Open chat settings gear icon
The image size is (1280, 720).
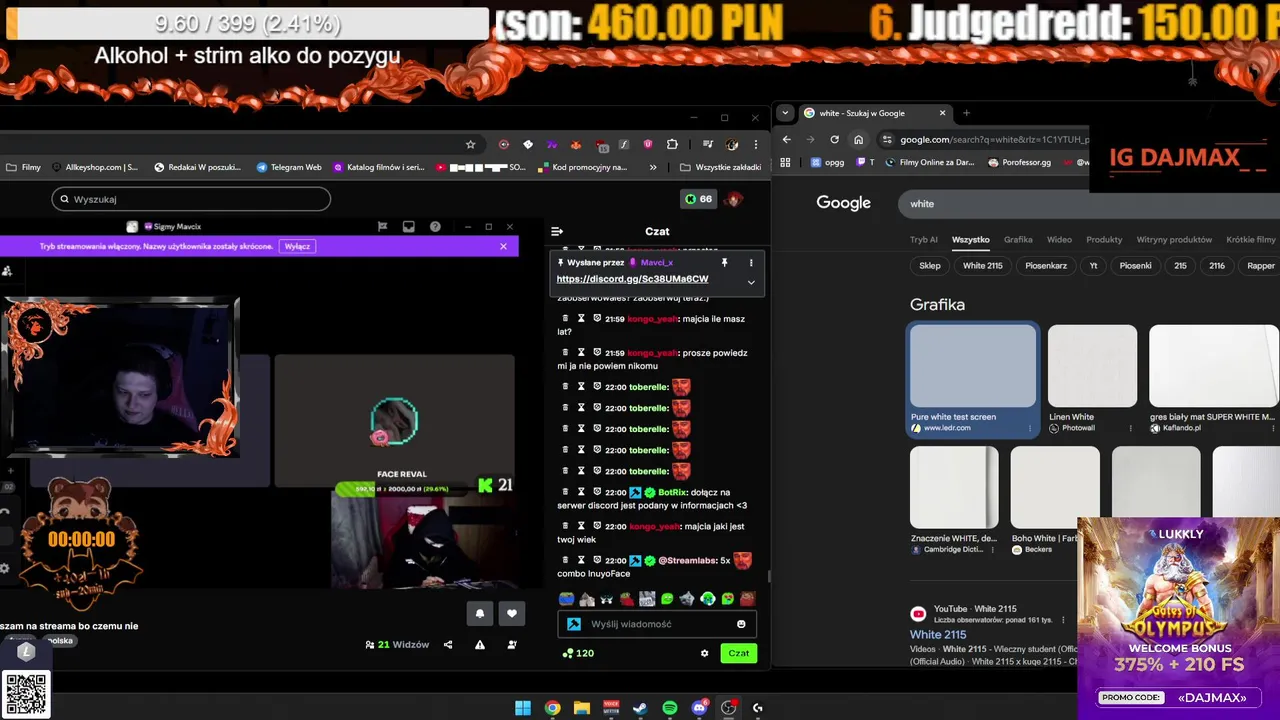tap(704, 653)
